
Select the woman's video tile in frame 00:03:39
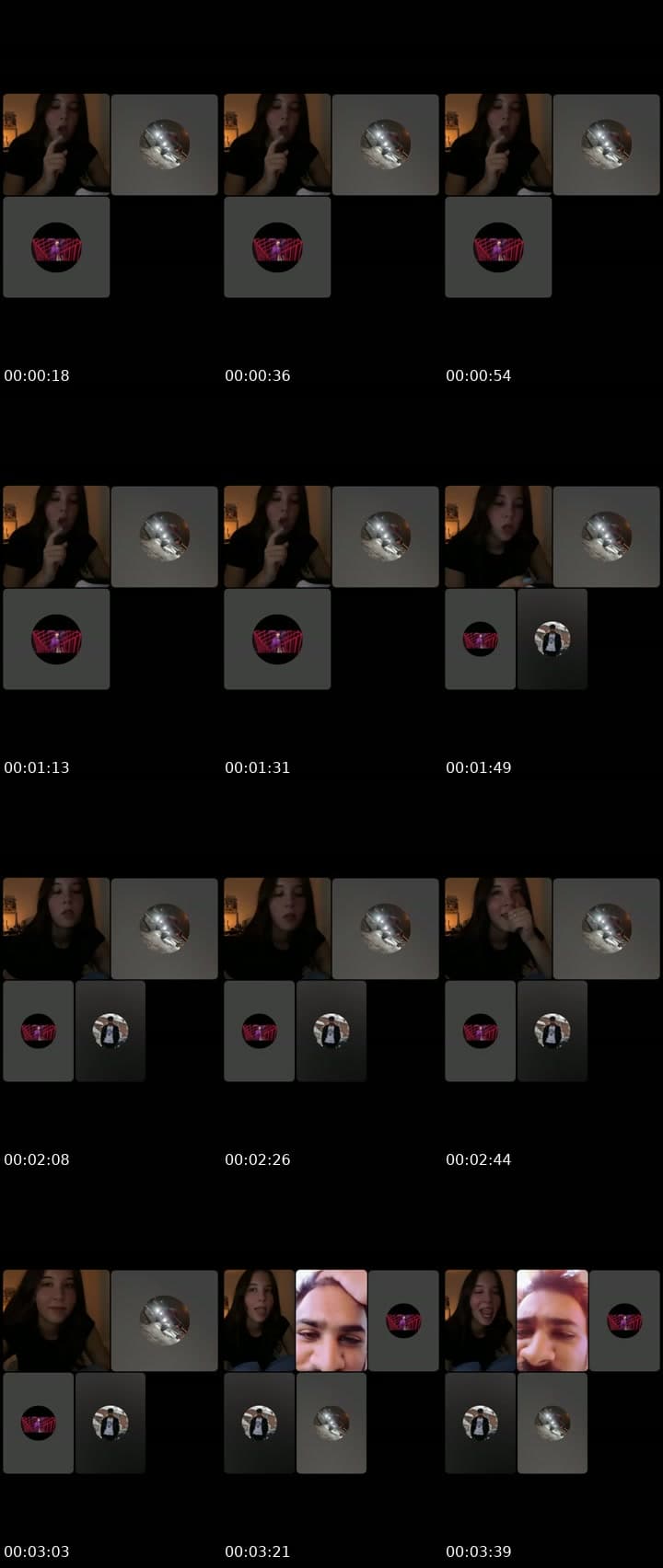[480, 1320]
